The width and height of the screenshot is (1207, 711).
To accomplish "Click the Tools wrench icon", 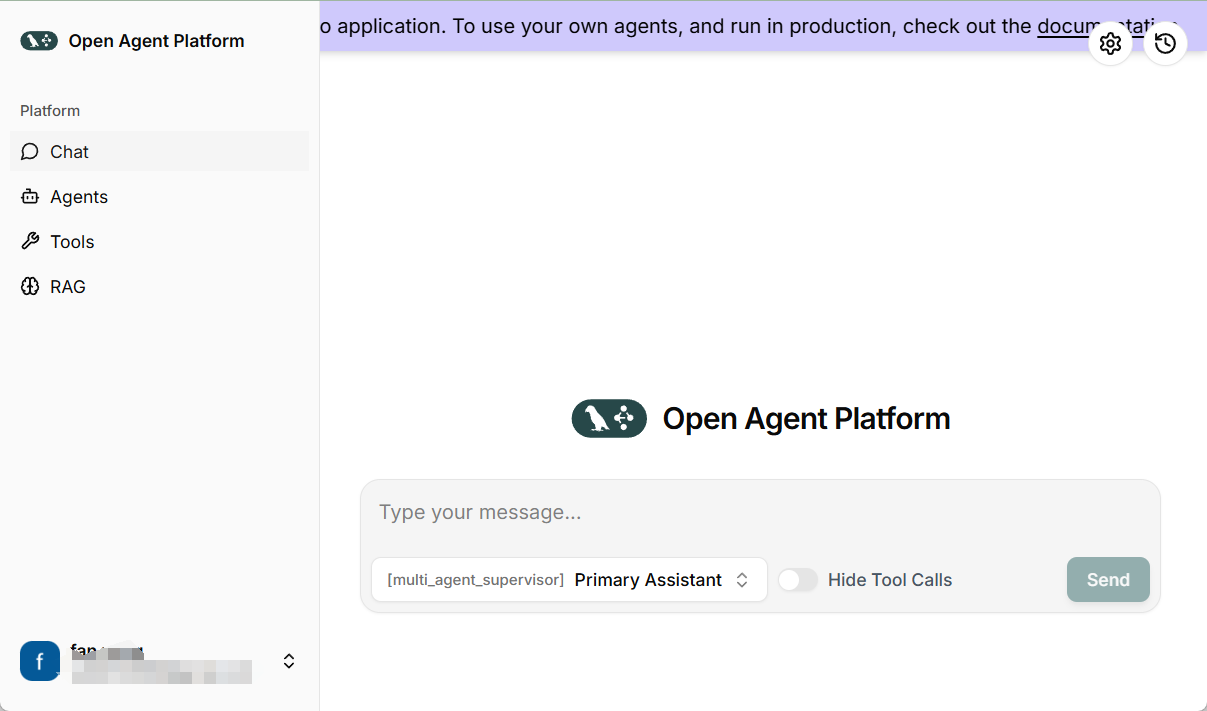I will [x=30, y=242].
